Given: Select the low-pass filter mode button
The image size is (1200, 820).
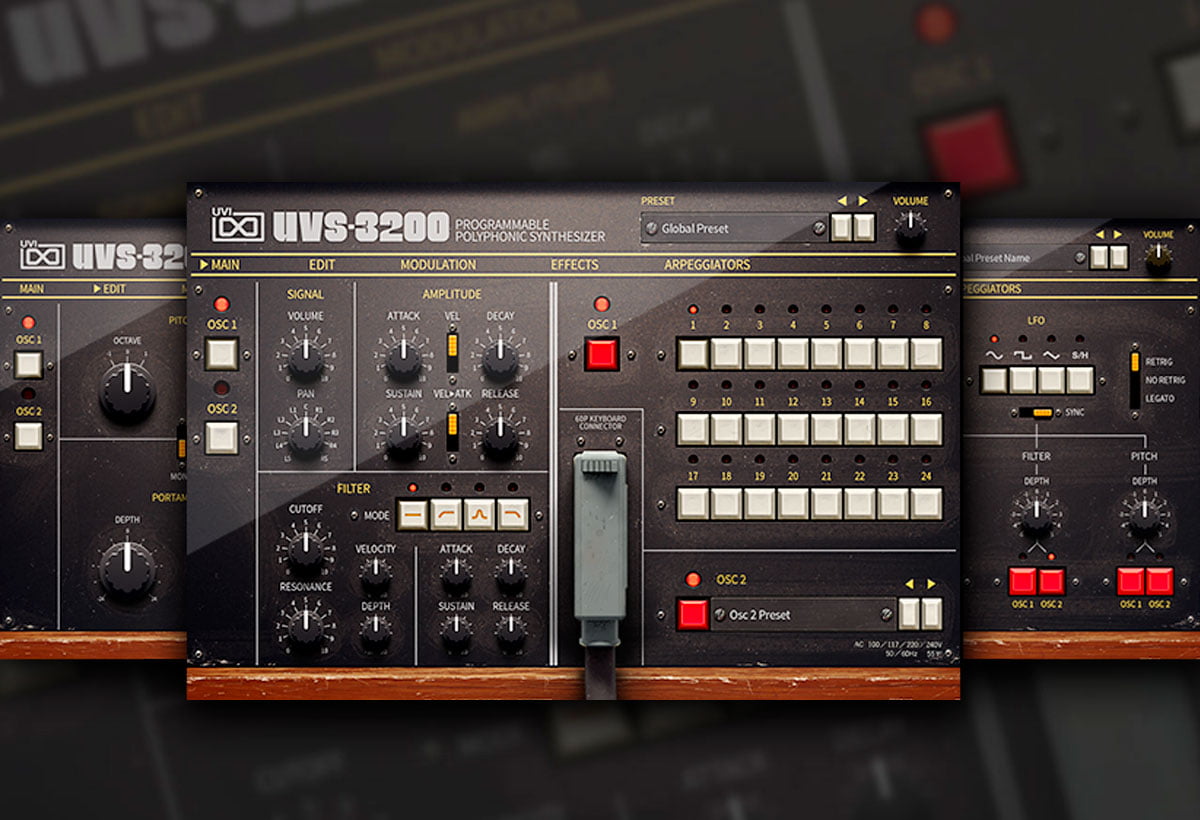Looking at the screenshot, I should (513, 514).
